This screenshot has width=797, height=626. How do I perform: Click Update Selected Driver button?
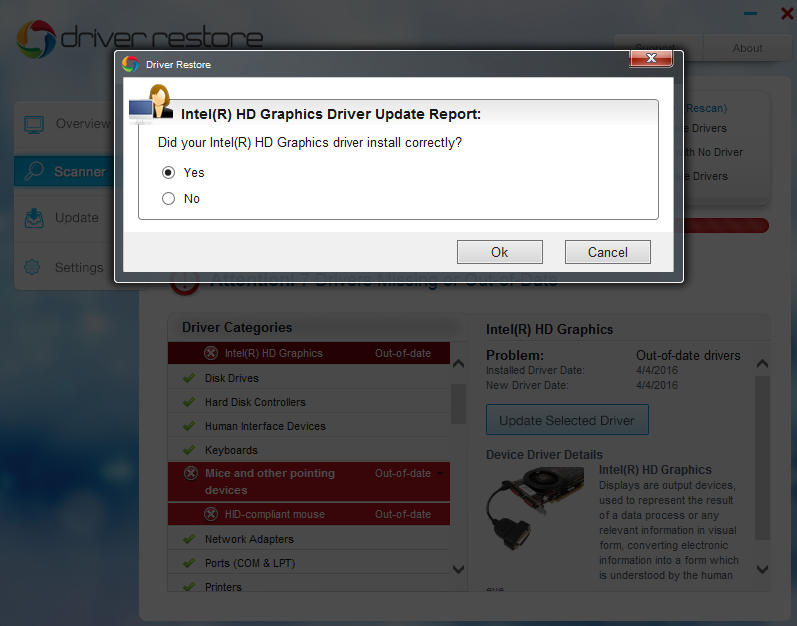[x=567, y=420]
